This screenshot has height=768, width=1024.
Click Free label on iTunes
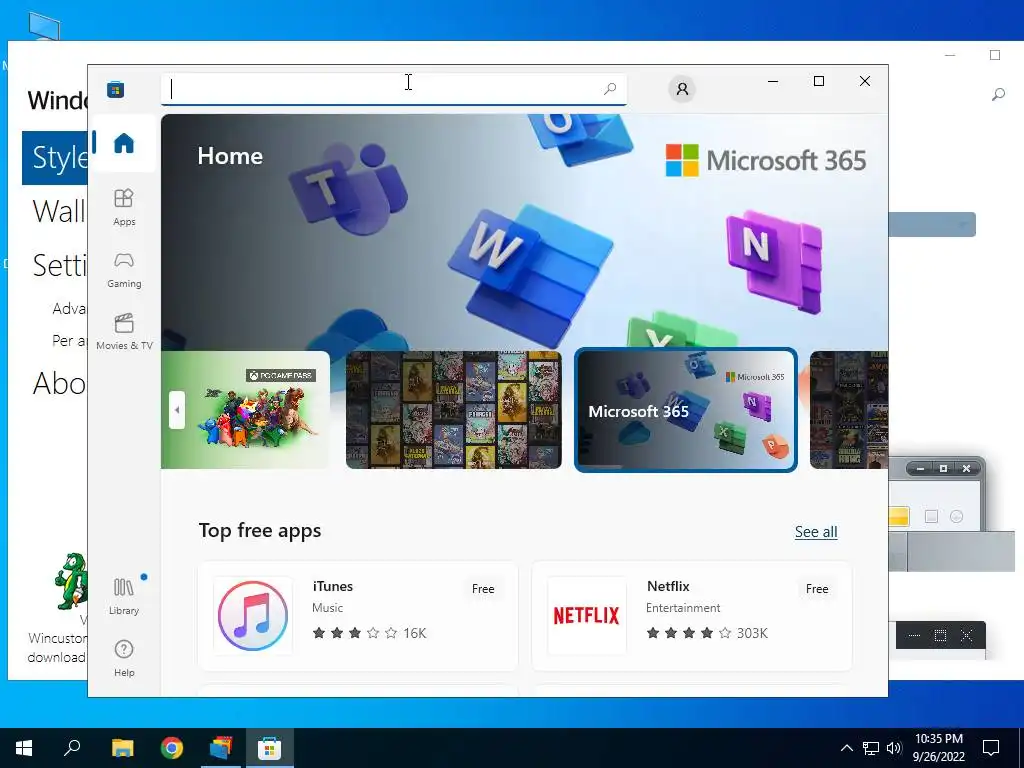pos(483,589)
